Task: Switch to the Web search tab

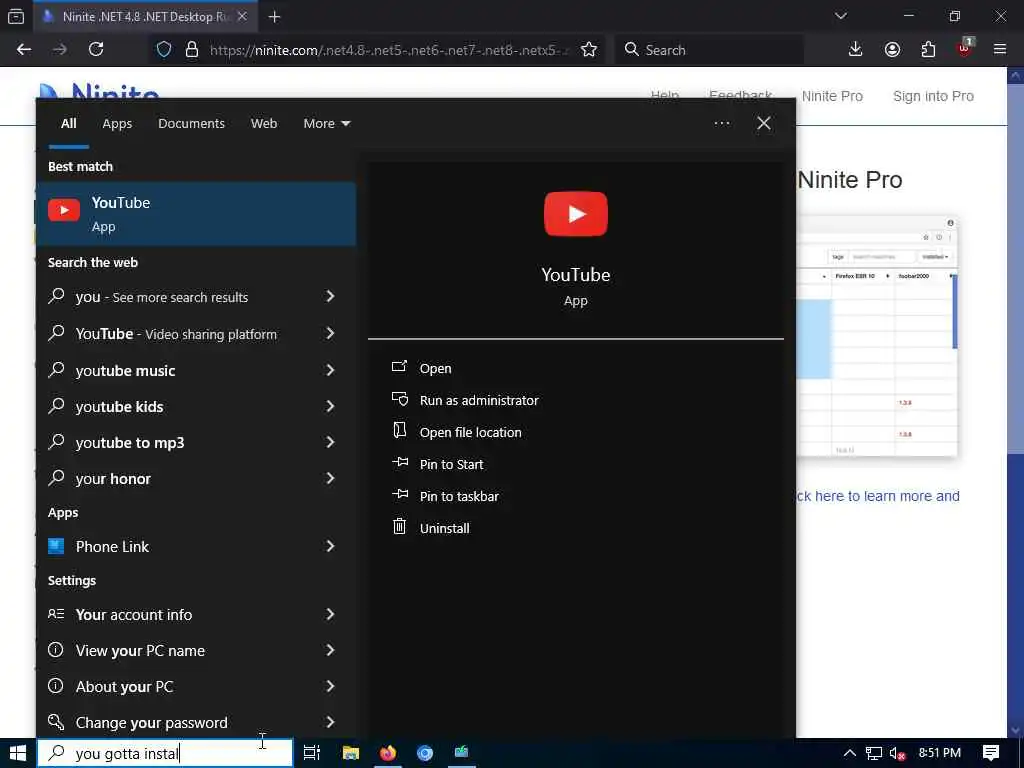Action: click(x=264, y=123)
